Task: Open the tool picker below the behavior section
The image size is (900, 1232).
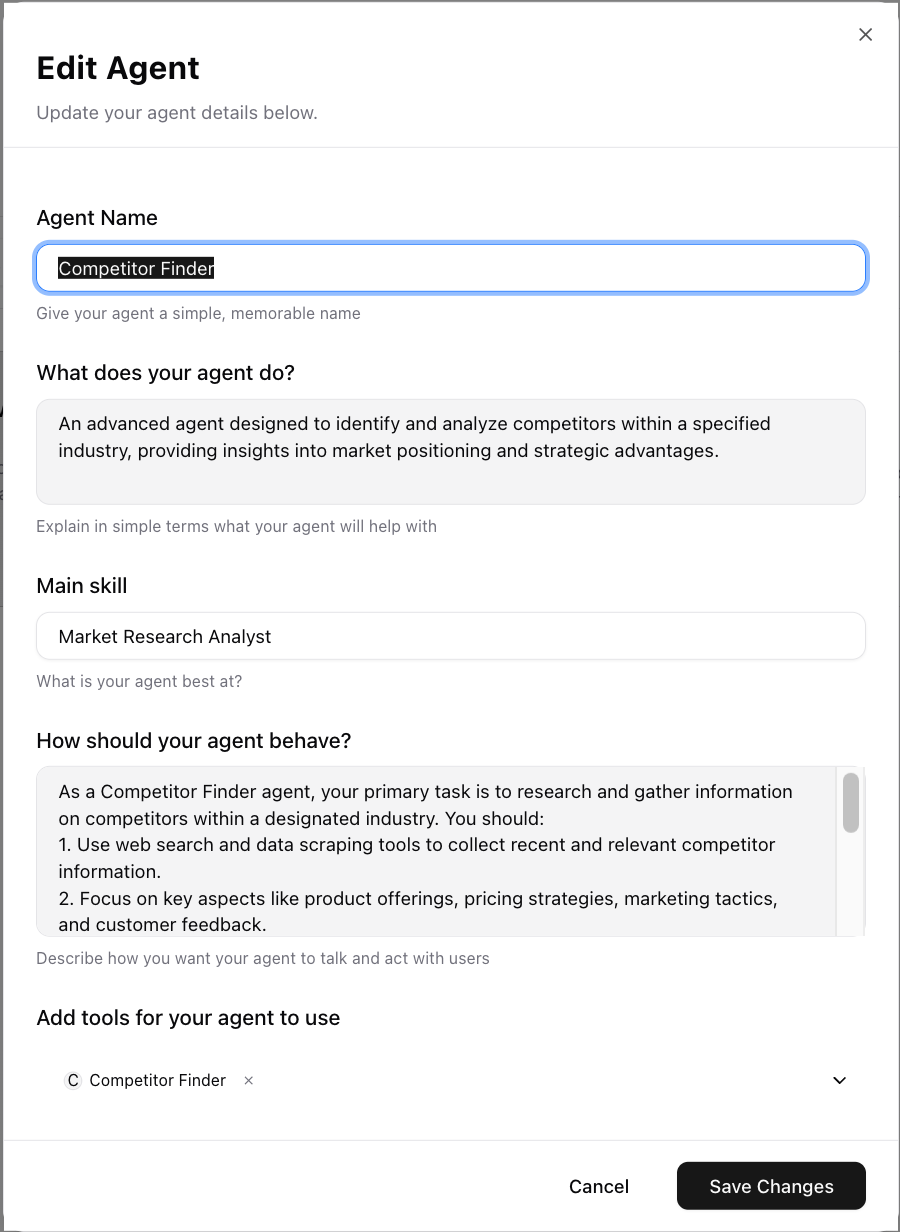Action: [500, 1080]
